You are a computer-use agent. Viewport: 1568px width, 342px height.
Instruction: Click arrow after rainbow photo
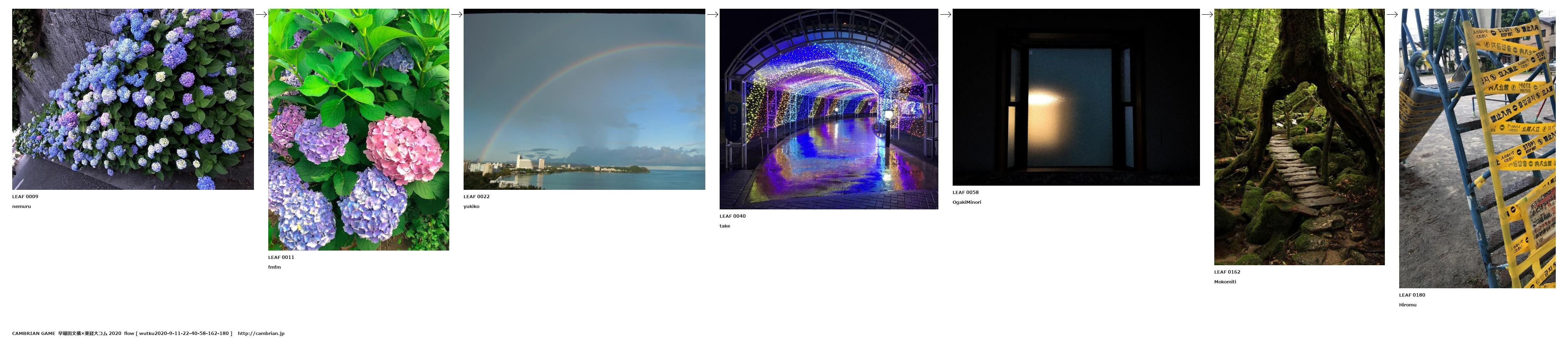point(712,15)
